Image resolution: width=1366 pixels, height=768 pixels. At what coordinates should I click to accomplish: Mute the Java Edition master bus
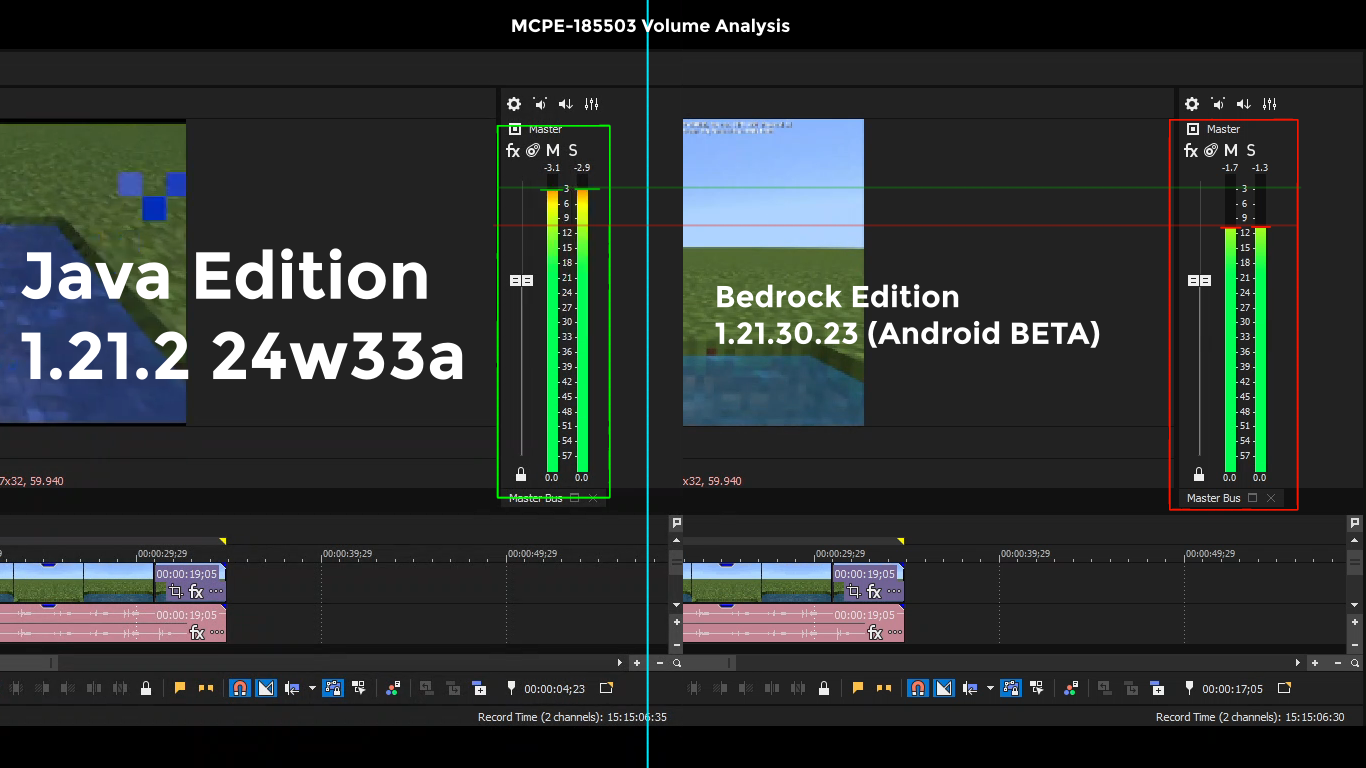pos(552,151)
